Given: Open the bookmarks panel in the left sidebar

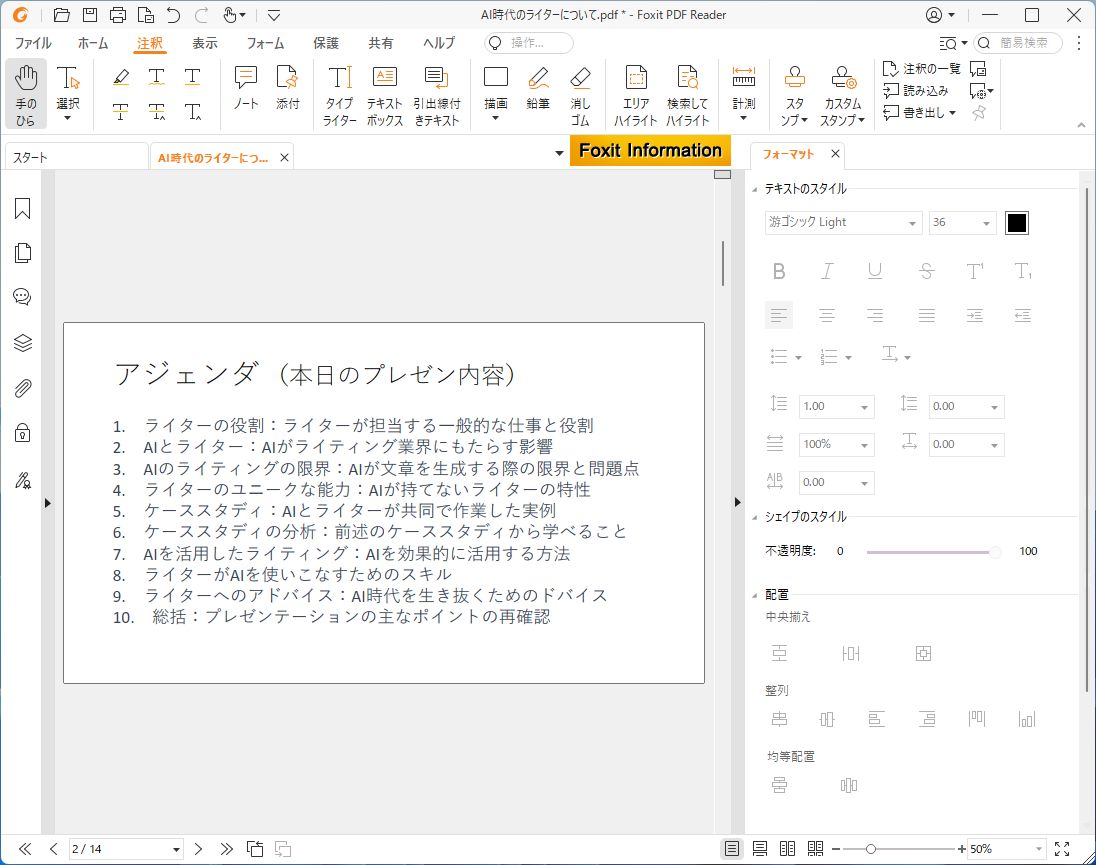Looking at the screenshot, I should 22,208.
